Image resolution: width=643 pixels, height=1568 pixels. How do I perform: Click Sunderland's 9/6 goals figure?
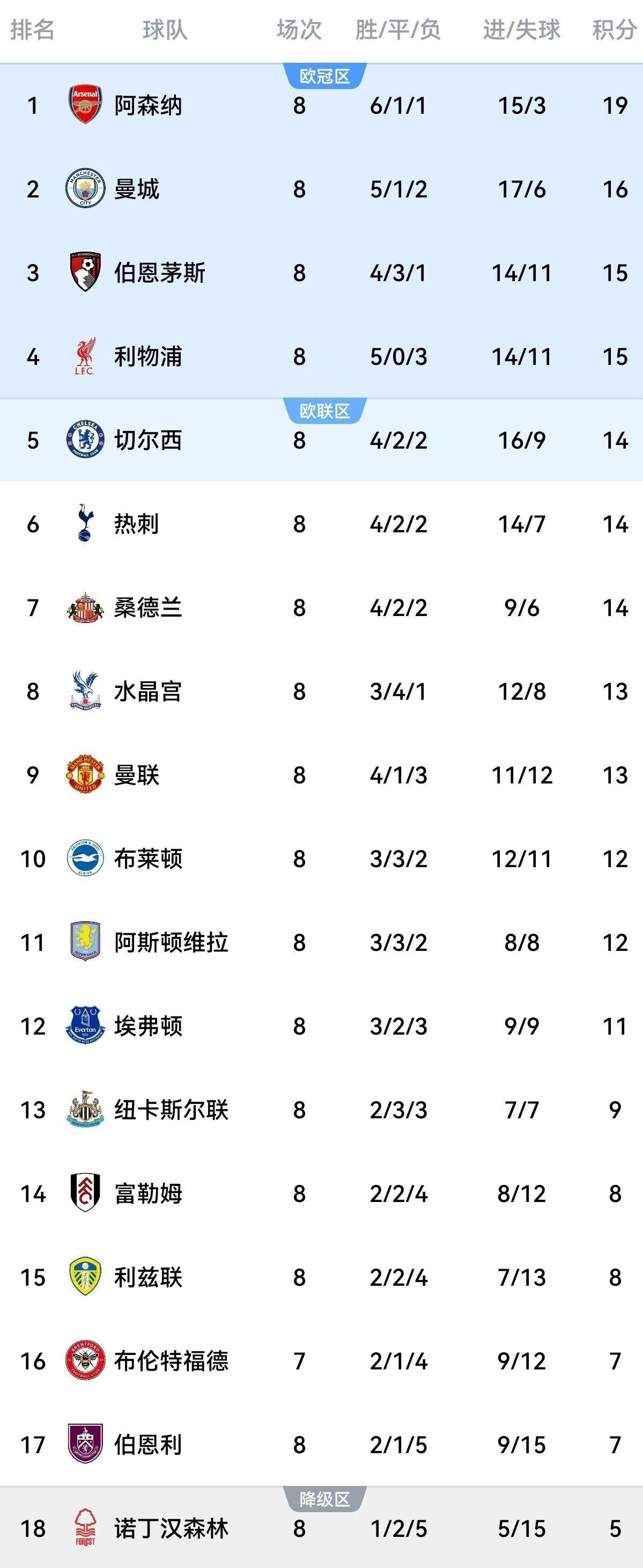click(x=521, y=607)
